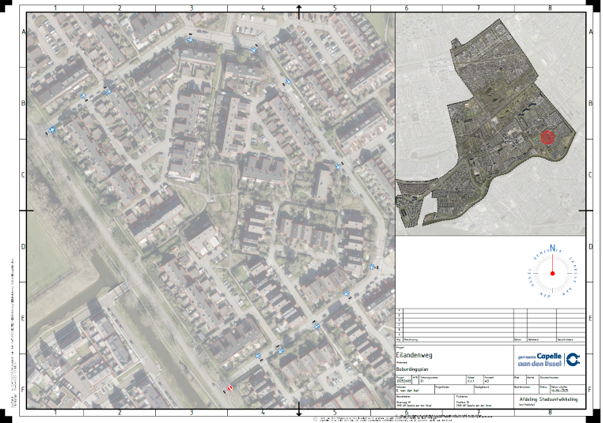
Task: Click the red circle on the overview map
Action: pos(547,139)
